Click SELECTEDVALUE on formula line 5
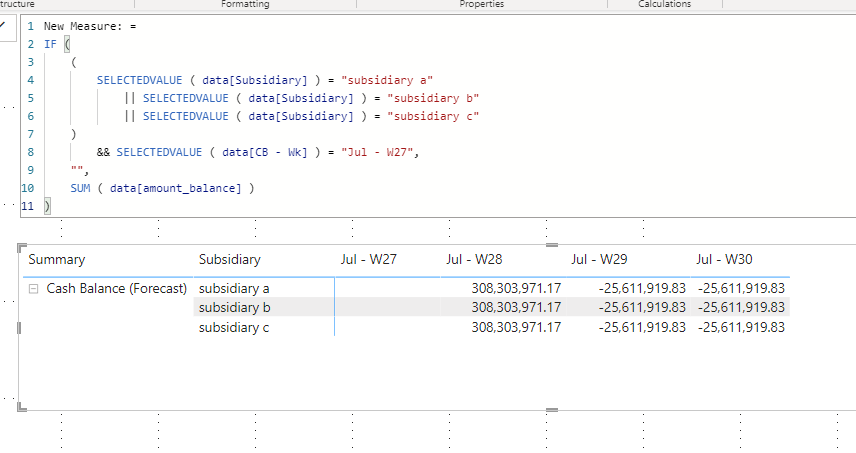 [186, 98]
